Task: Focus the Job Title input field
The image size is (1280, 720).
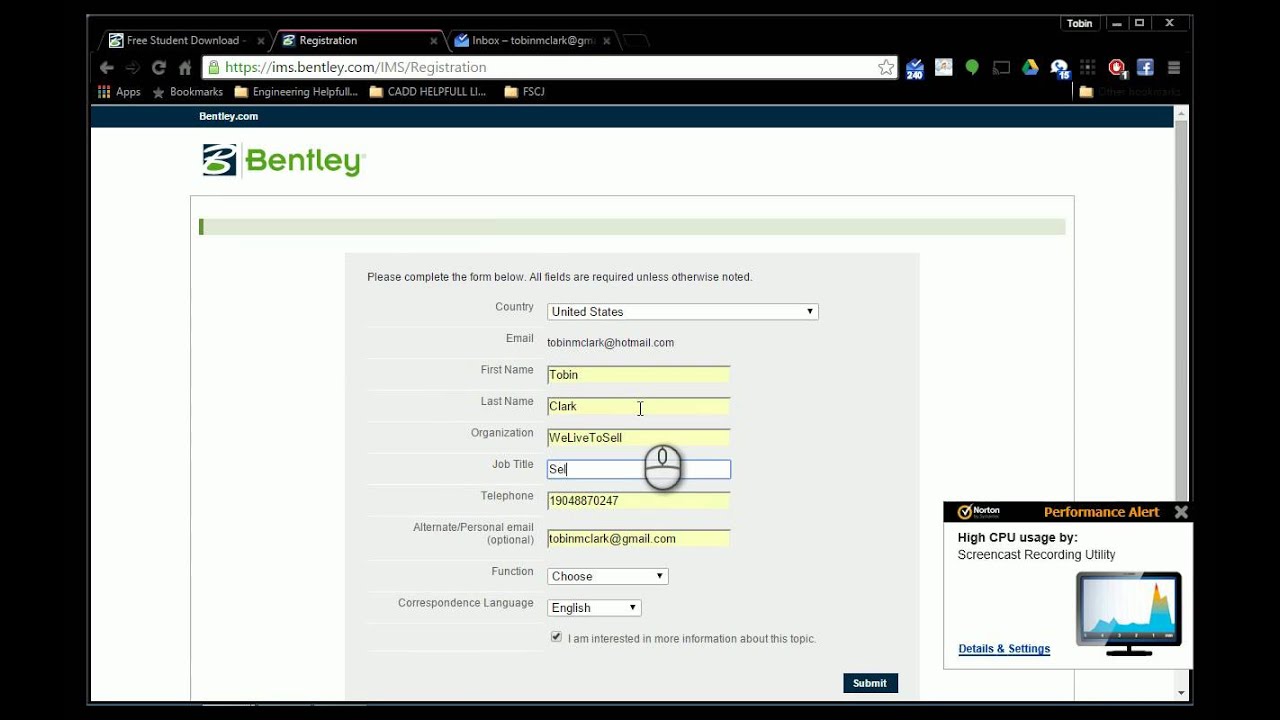Action: (638, 469)
